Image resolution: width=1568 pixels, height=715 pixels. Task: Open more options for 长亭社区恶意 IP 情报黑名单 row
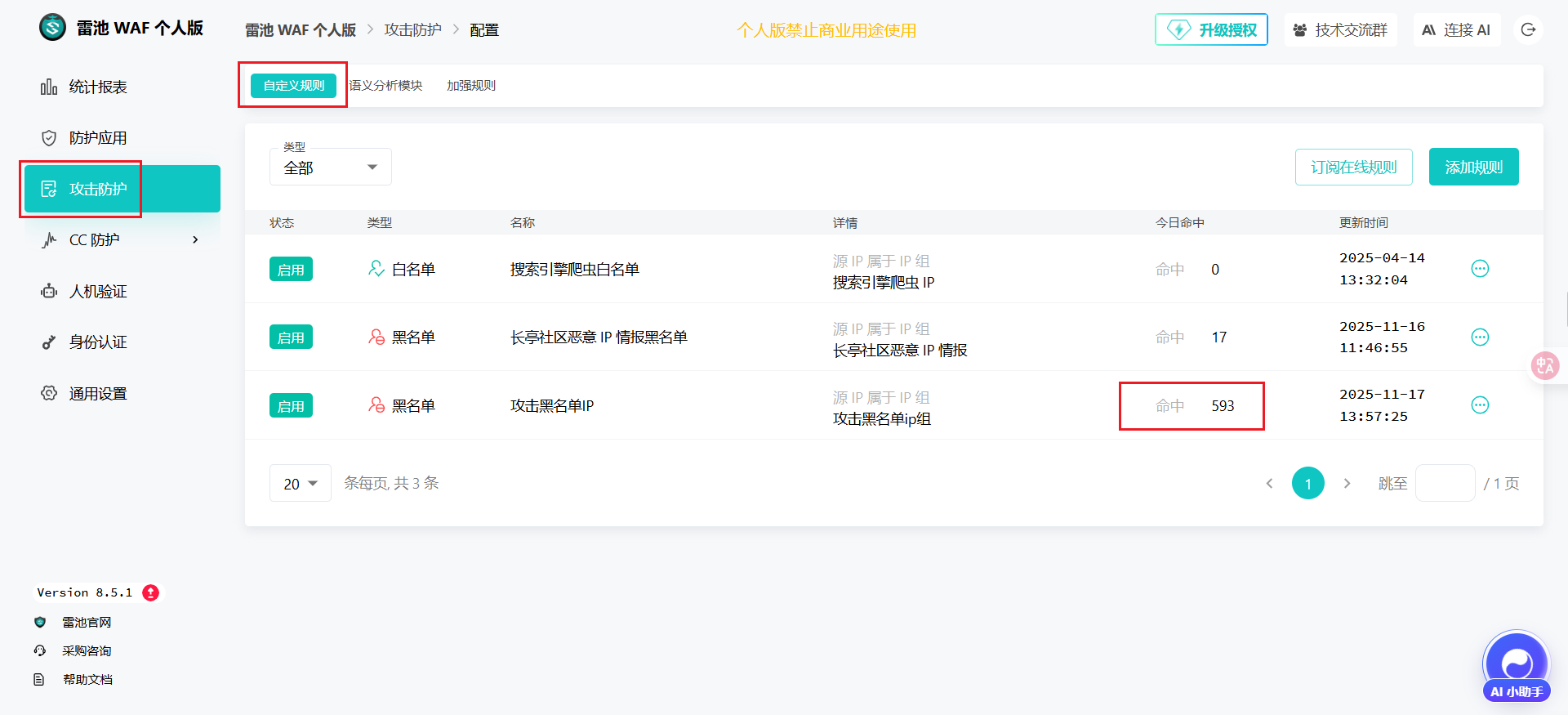point(1480,337)
